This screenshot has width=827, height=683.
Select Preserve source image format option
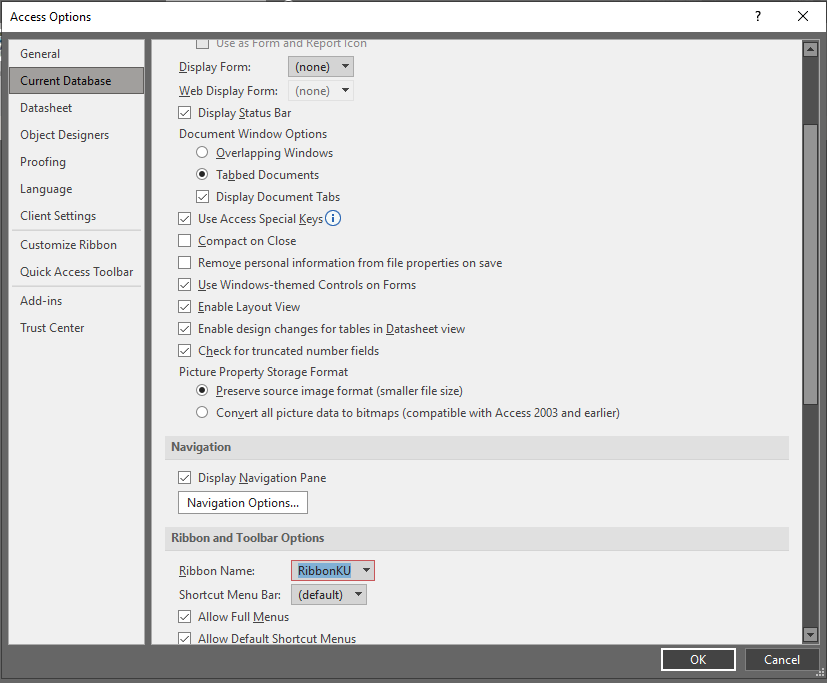[x=202, y=390]
